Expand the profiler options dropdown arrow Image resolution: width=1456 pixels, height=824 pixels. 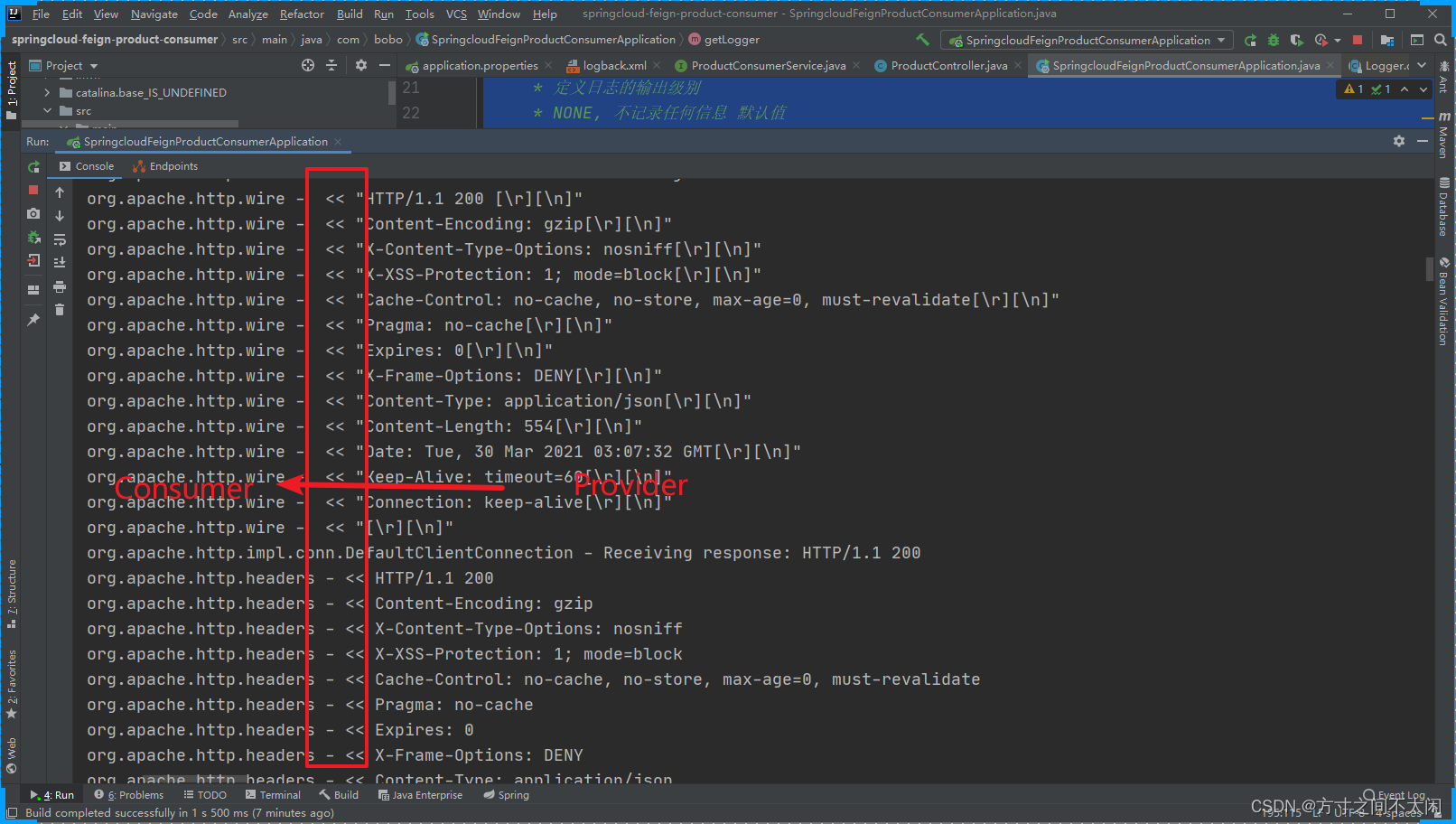tap(1338, 40)
